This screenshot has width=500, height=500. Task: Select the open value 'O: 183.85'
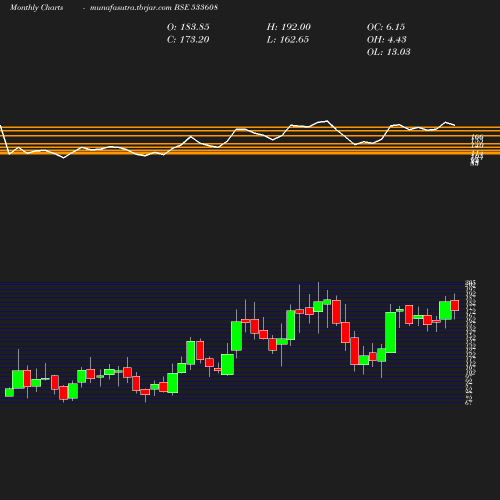pyautogui.click(x=188, y=27)
